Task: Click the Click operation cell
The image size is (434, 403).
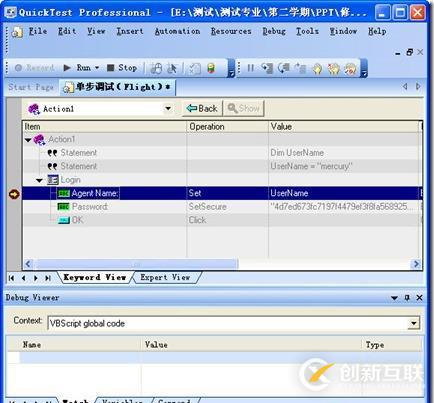Action: (228, 220)
